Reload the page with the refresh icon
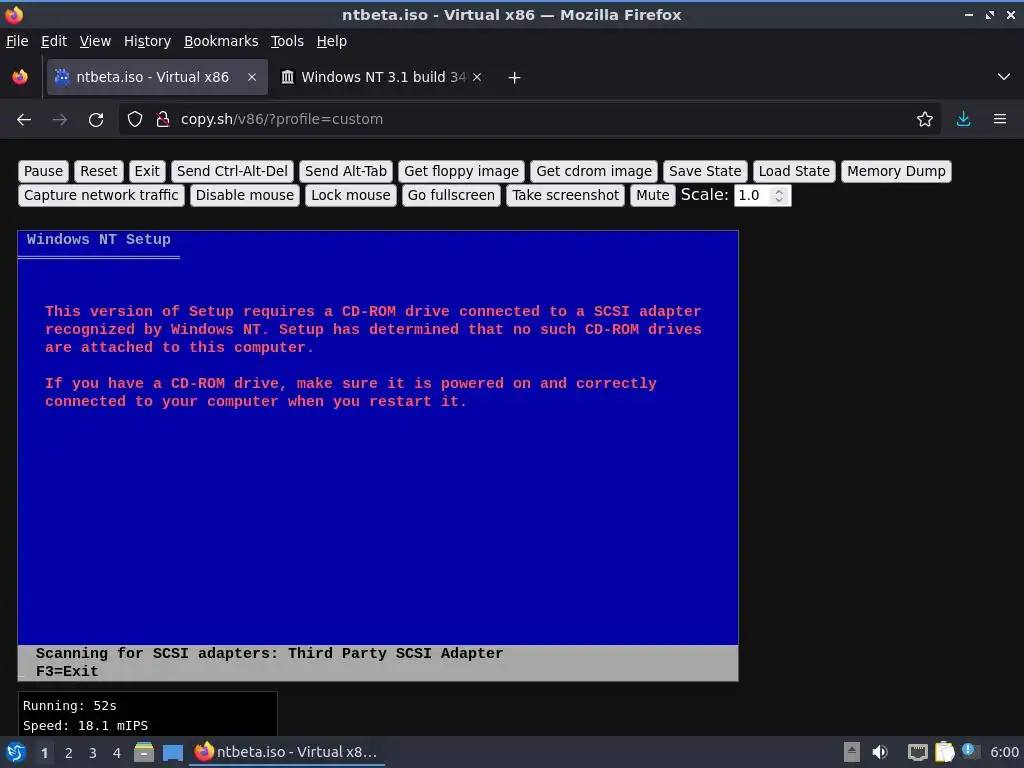 96,120
